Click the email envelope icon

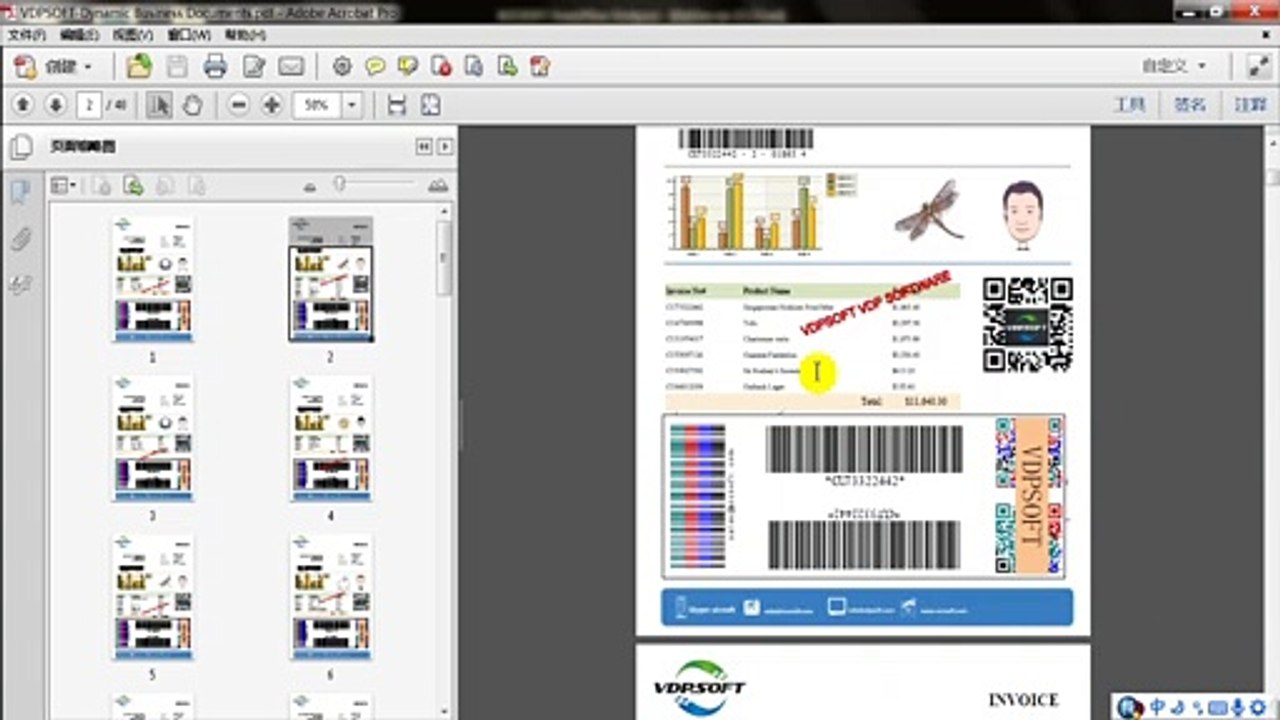291,67
